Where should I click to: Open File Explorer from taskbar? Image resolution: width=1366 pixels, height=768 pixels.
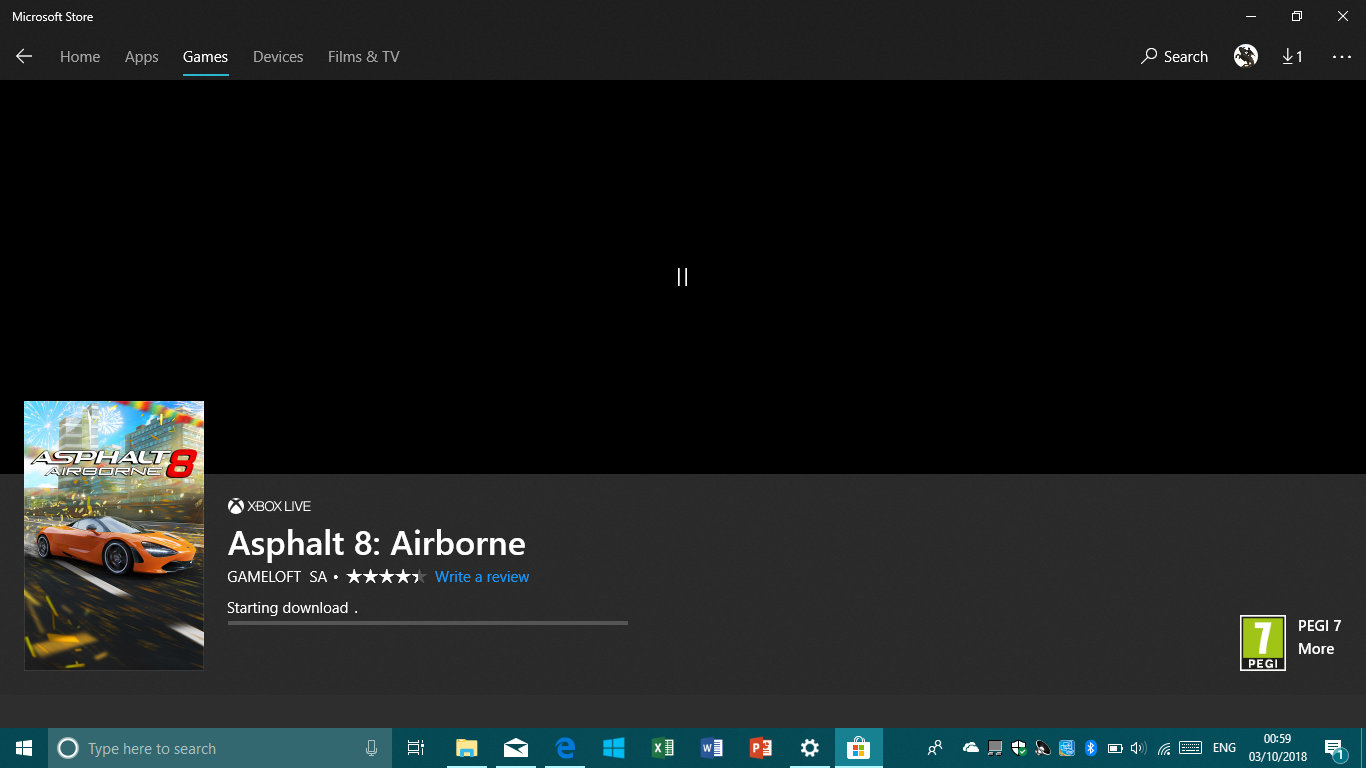(466, 748)
